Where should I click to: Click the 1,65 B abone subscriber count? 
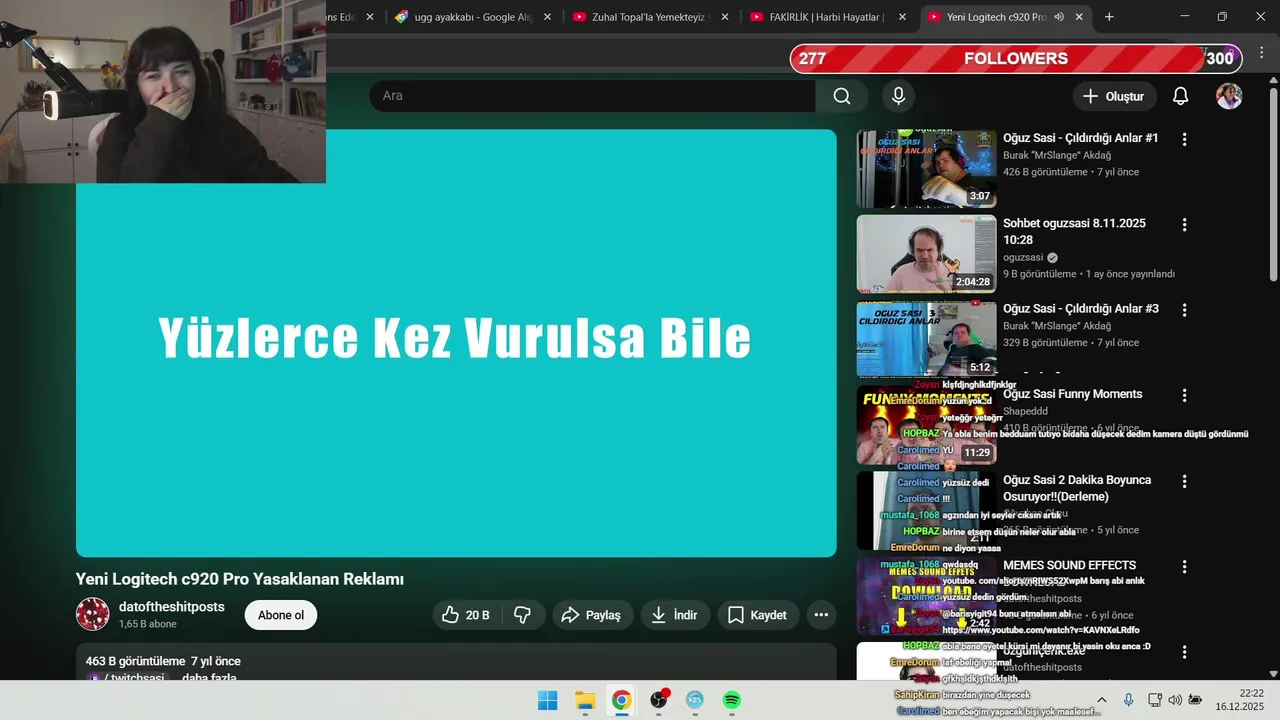click(147, 624)
